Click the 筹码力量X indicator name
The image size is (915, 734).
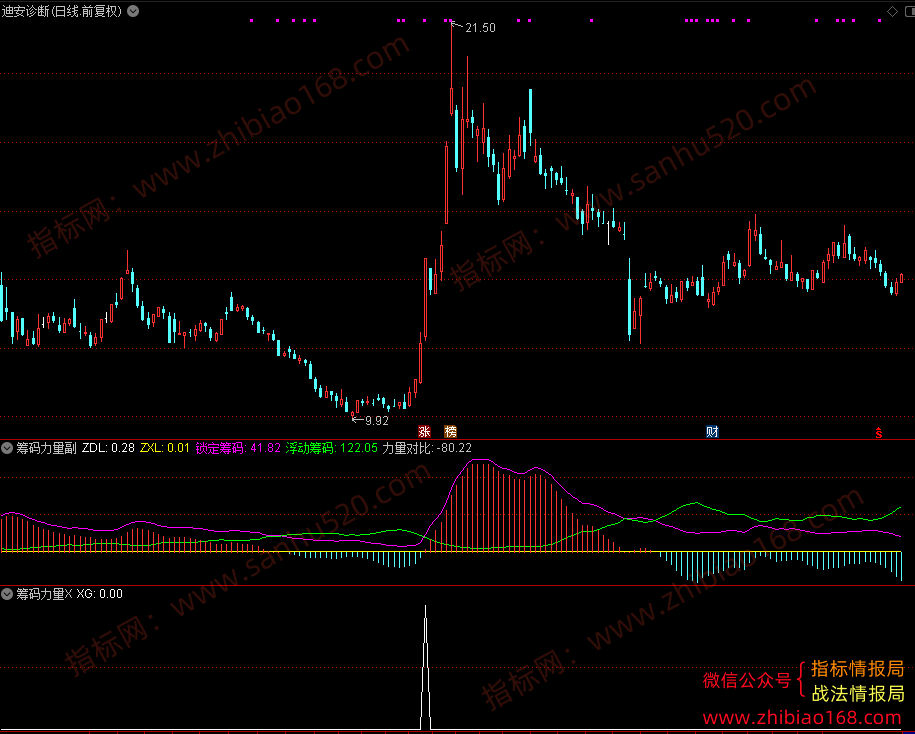[x=44, y=594]
